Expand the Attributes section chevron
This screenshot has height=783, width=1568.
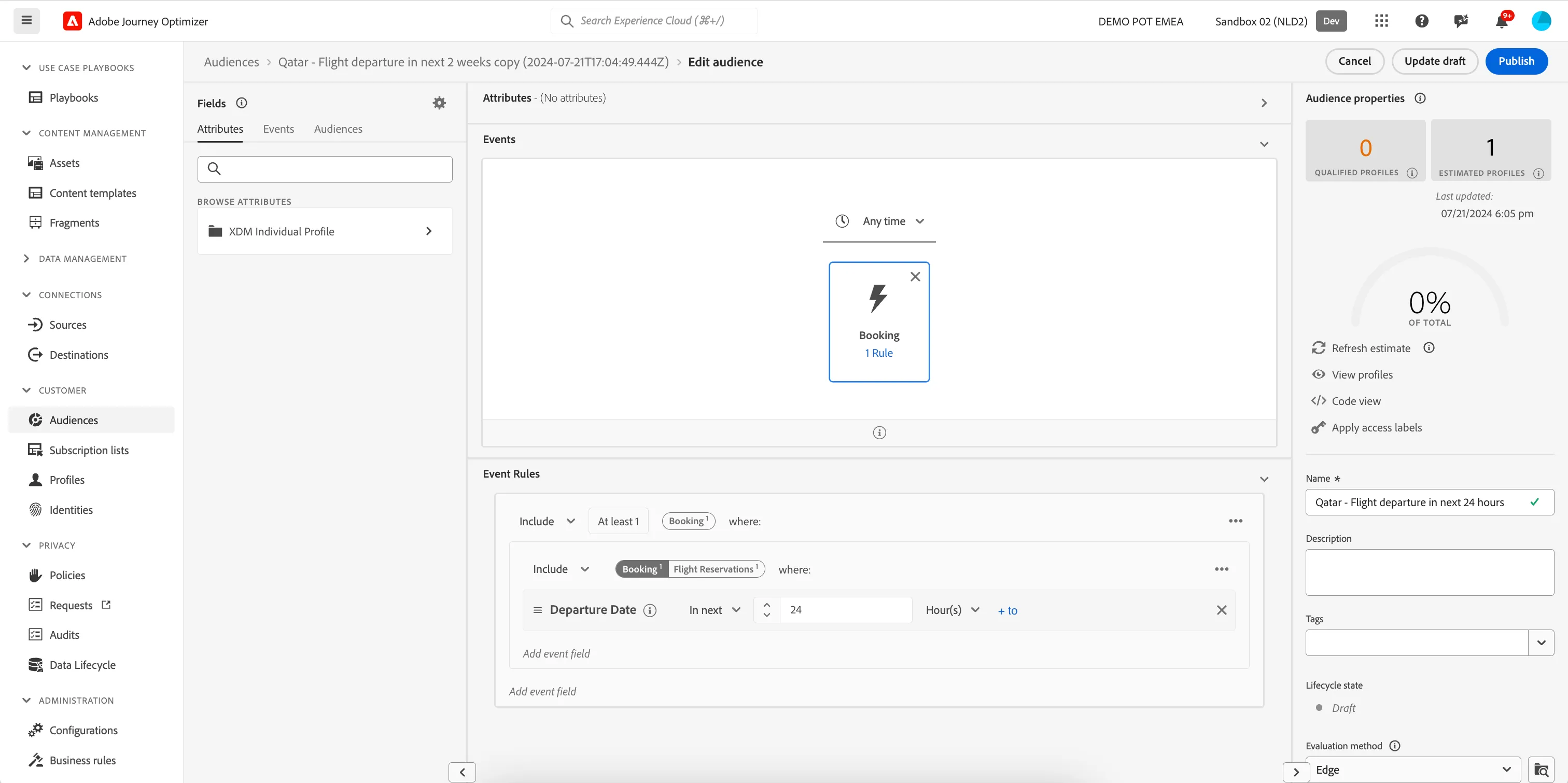(x=1264, y=104)
